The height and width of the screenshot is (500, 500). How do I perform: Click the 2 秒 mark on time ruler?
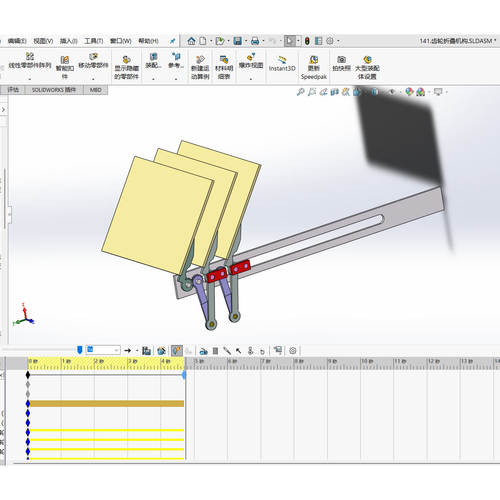[99, 361]
